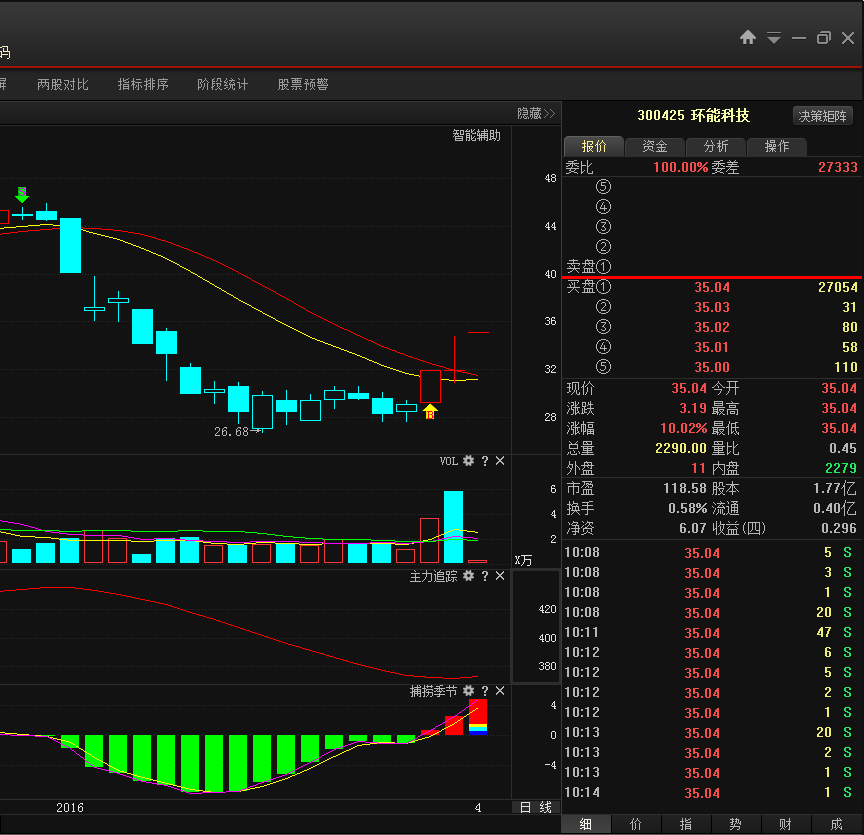Click the yellow up arrow buy signal

click(430, 410)
